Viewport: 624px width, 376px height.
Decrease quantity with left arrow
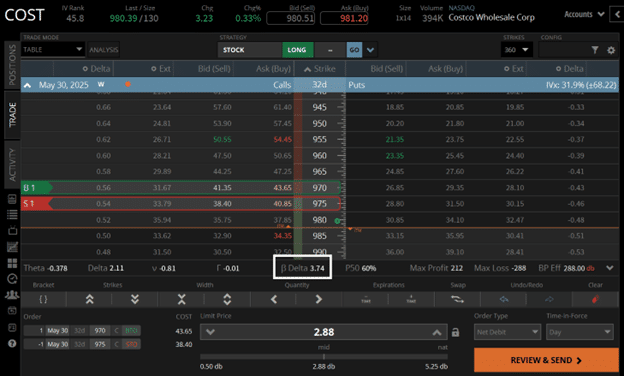click(274, 299)
